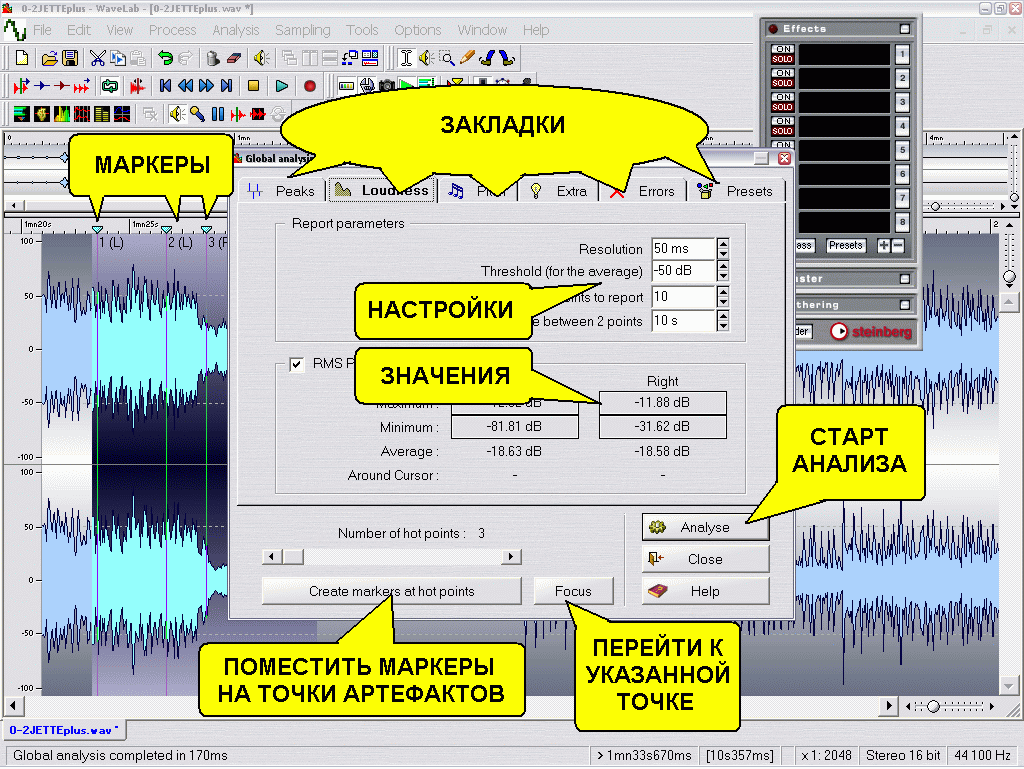Click the rewind double-arrow button
The height and width of the screenshot is (769, 1024).
[185, 86]
